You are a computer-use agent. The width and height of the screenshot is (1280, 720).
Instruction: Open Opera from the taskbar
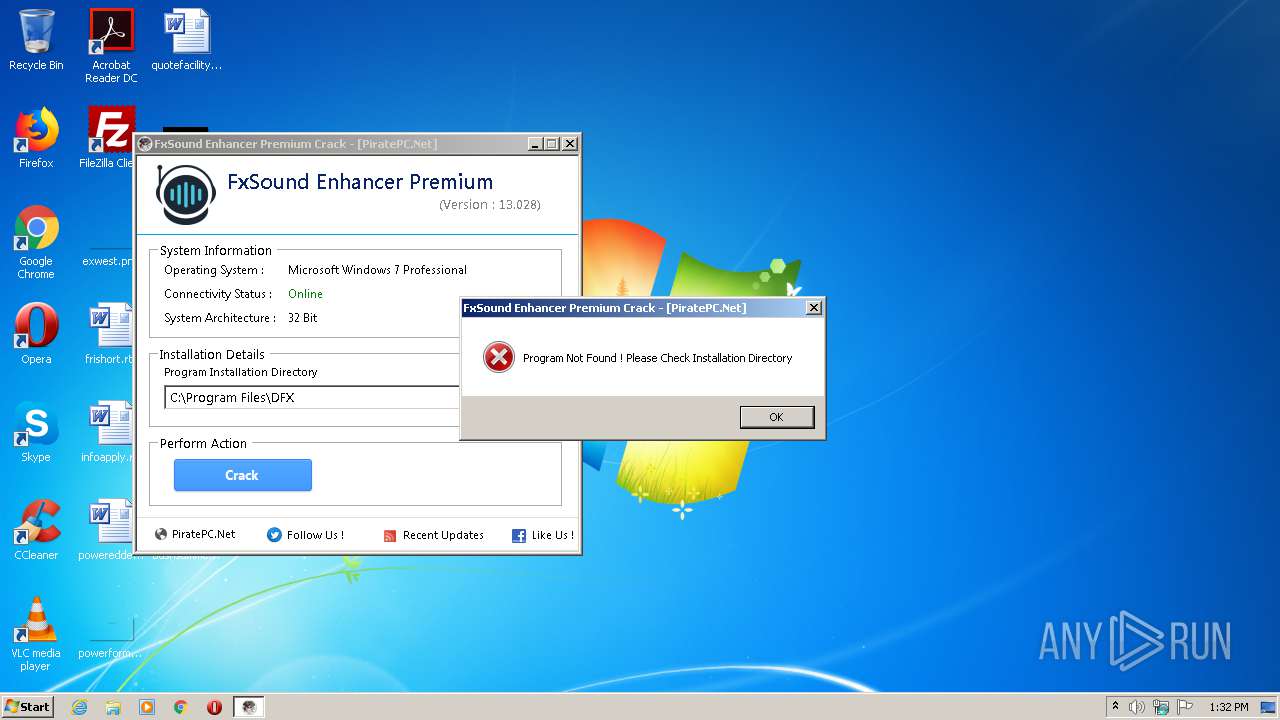point(214,707)
